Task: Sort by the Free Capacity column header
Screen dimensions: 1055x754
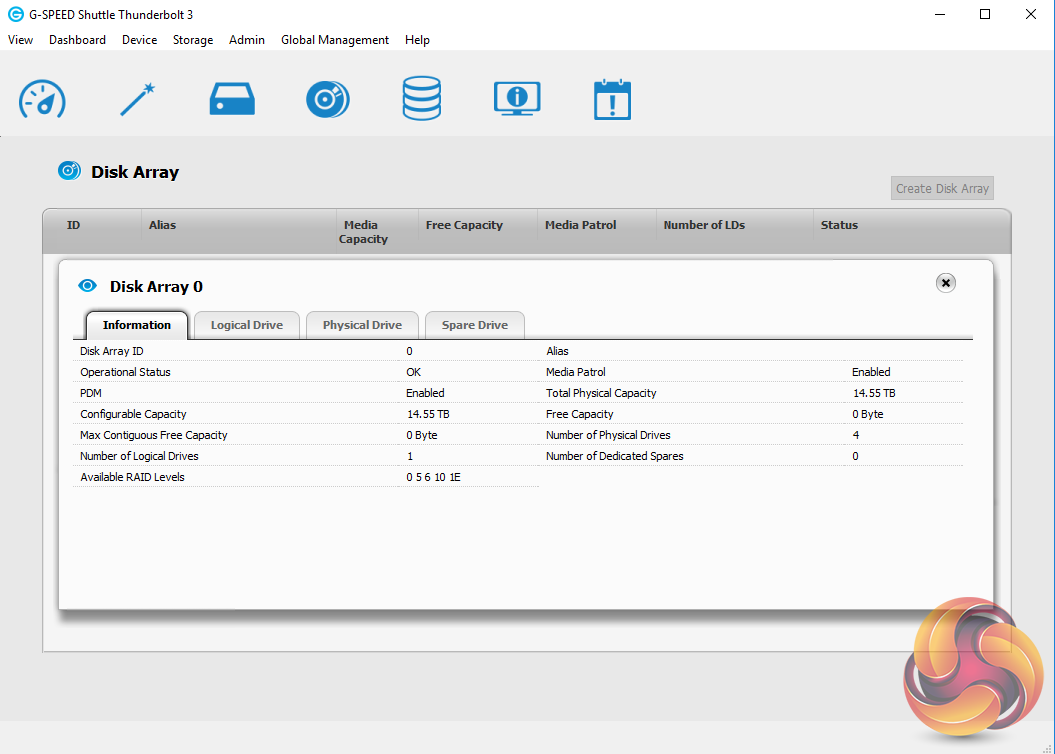Action: point(464,225)
